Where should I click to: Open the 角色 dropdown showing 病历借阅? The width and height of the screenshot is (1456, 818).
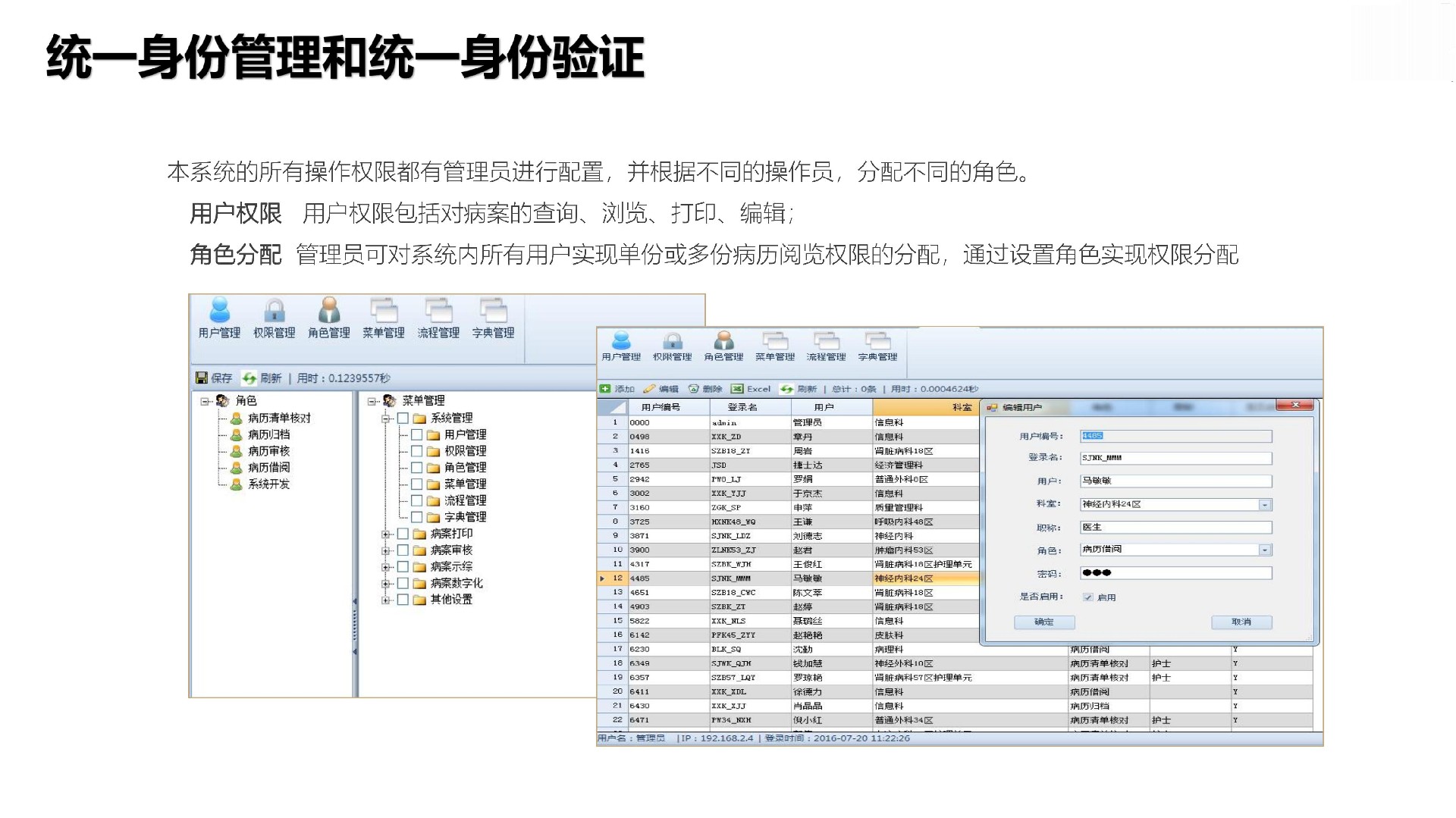point(1264,550)
